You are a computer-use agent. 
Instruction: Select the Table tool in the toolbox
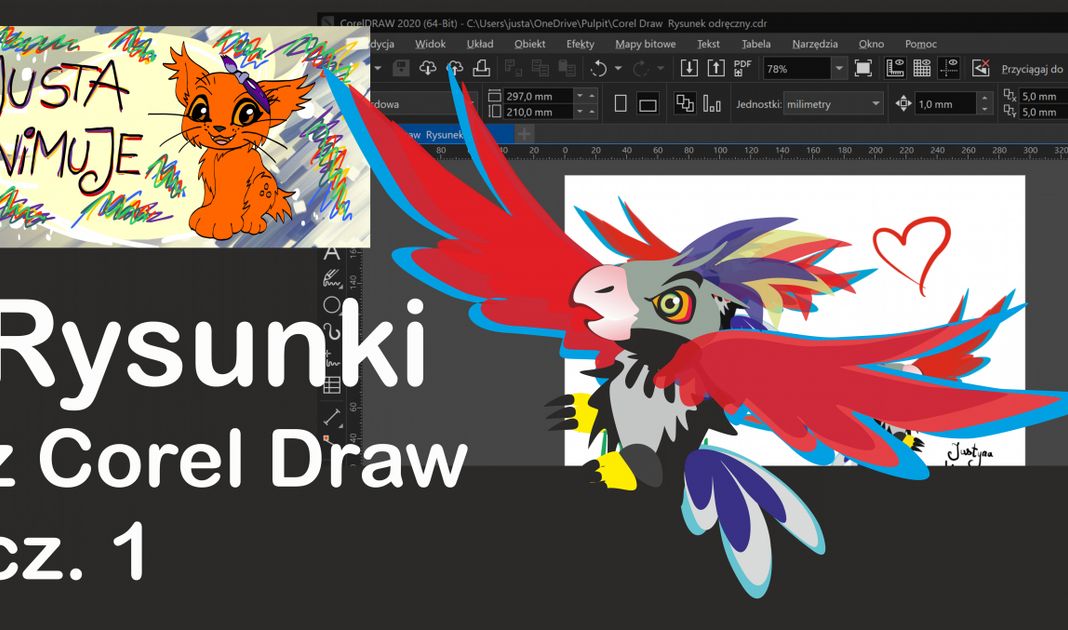click(331, 385)
